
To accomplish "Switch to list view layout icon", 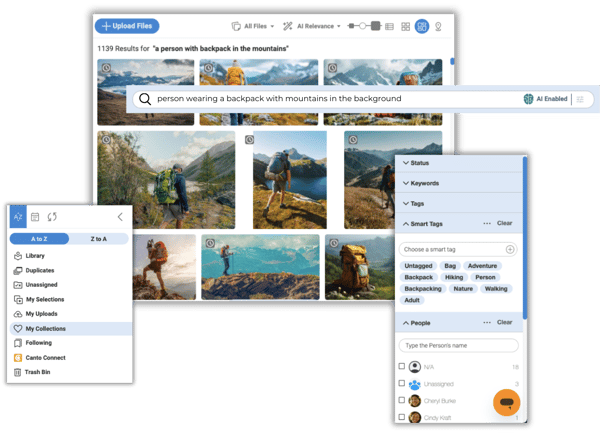I will [387, 26].
